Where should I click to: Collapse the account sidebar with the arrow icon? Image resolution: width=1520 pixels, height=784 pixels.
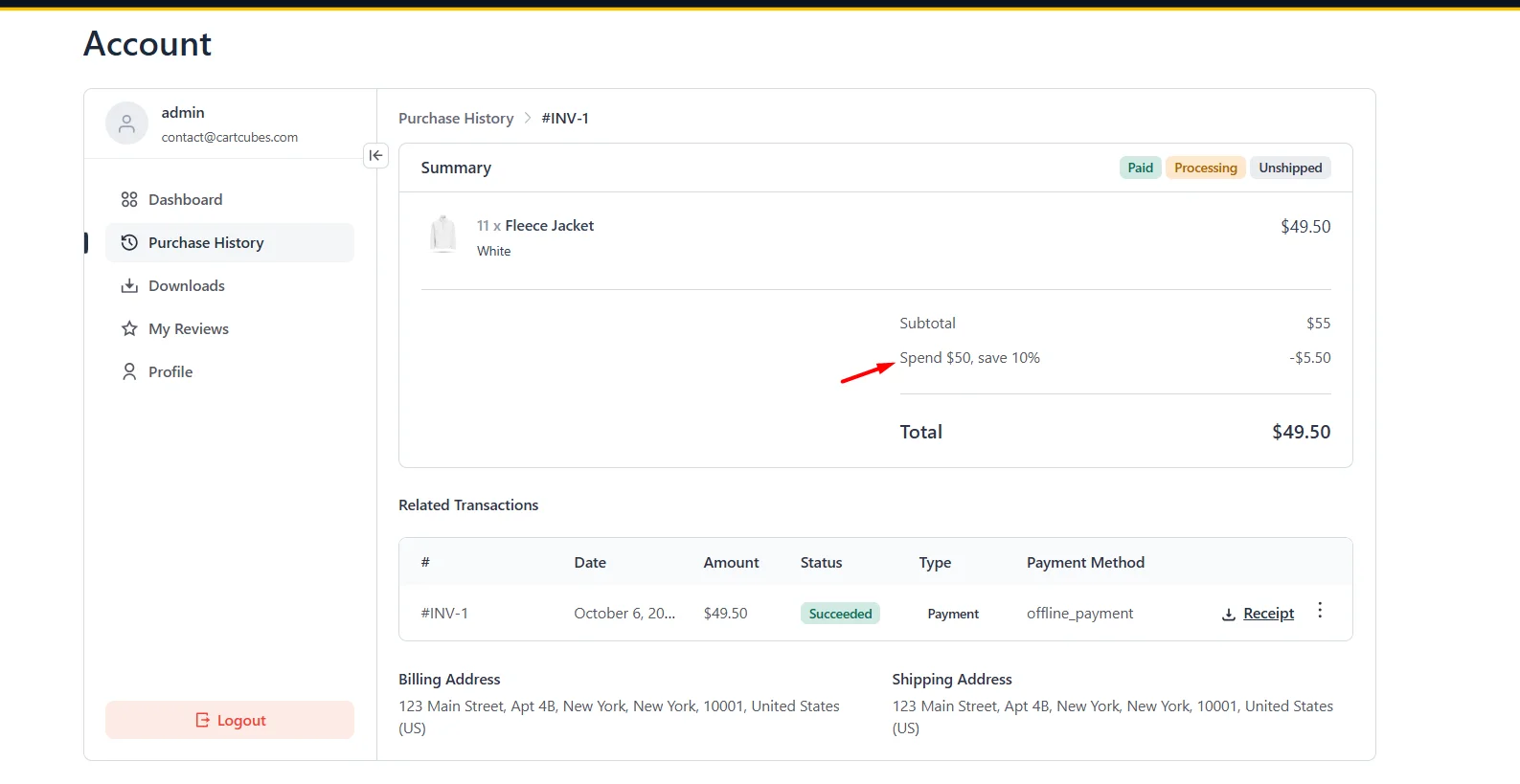click(375, 155)
